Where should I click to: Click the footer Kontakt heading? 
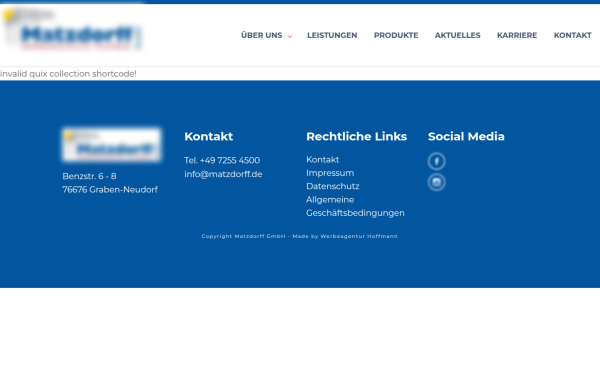(209, 137)
